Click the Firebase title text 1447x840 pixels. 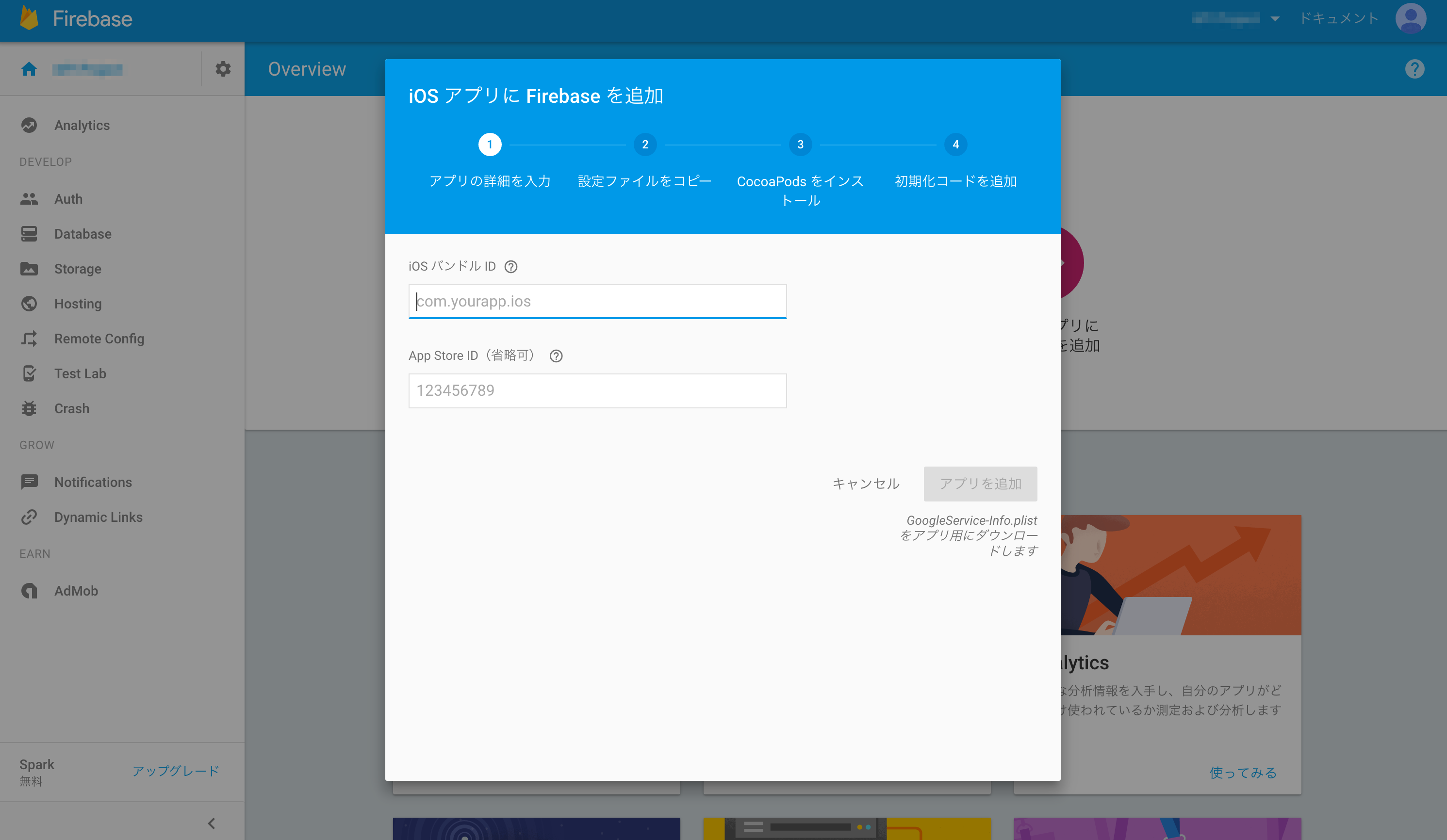point(93,19)
